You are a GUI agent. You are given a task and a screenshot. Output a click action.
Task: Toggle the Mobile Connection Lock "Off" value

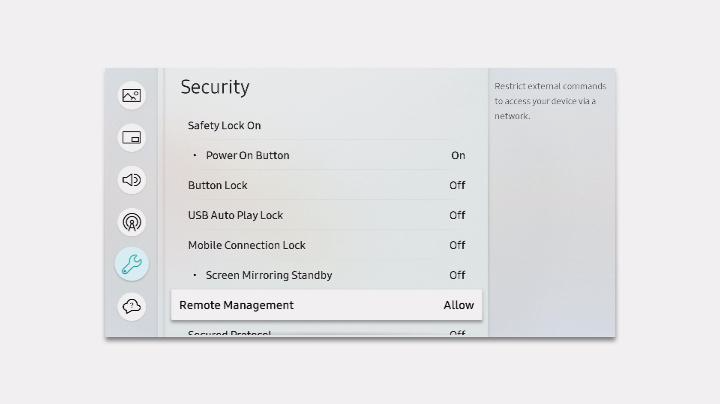click(x=457, y=246)
